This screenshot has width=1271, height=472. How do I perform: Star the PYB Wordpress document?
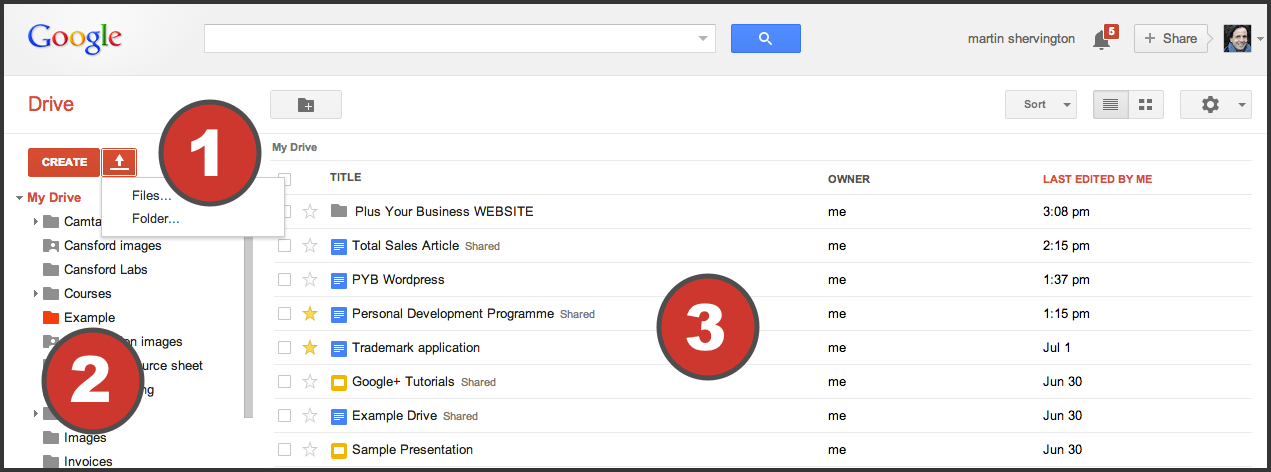(310, 279)
